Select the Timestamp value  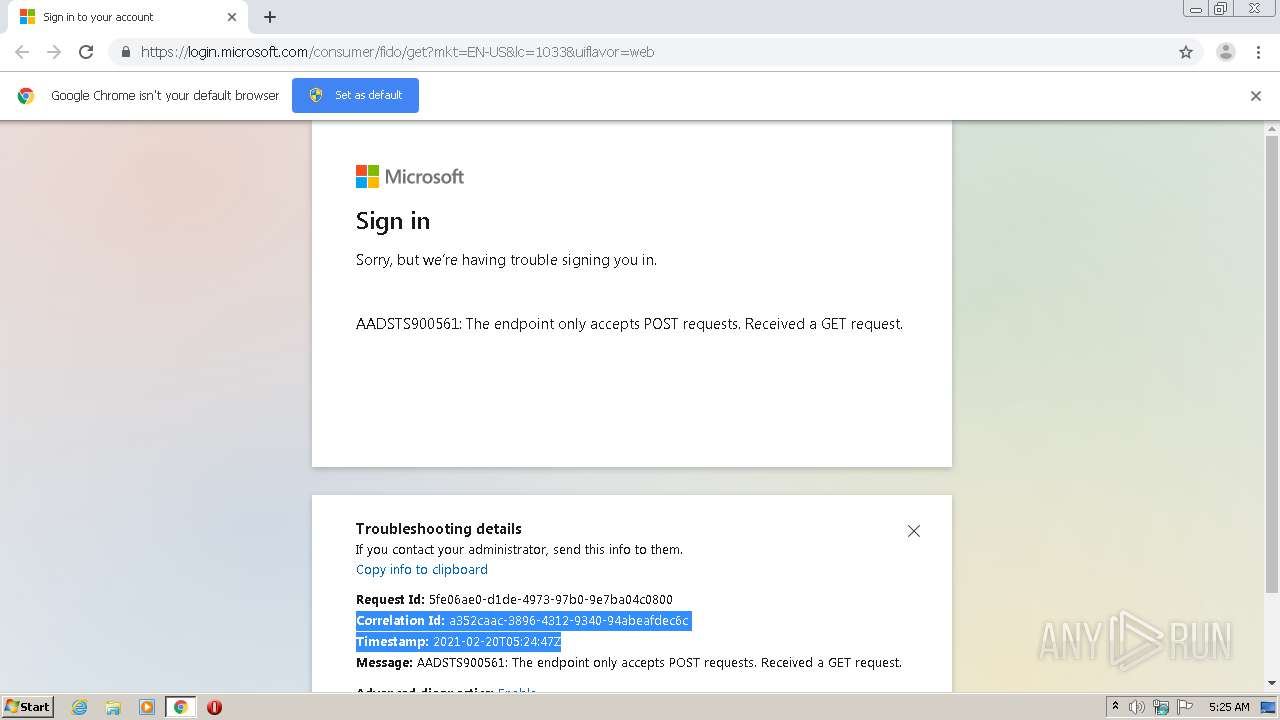[x=497, y=642]
